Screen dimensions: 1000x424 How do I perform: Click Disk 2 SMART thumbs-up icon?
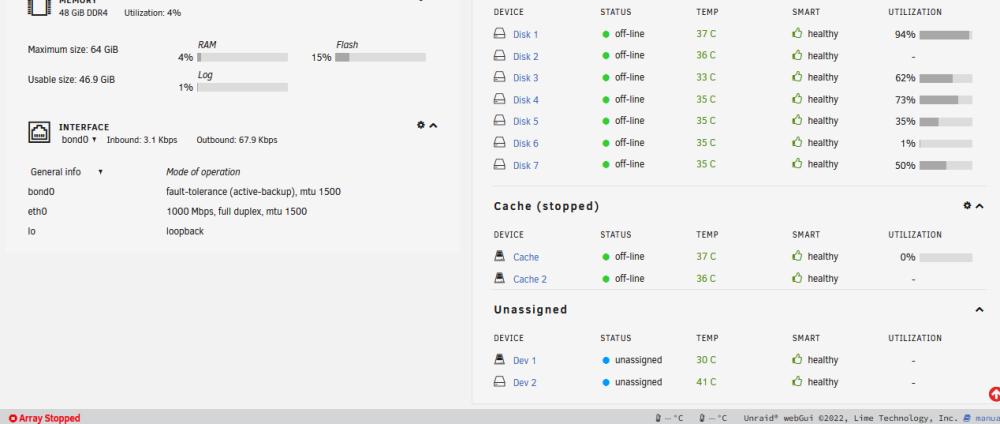coord(797,55)
